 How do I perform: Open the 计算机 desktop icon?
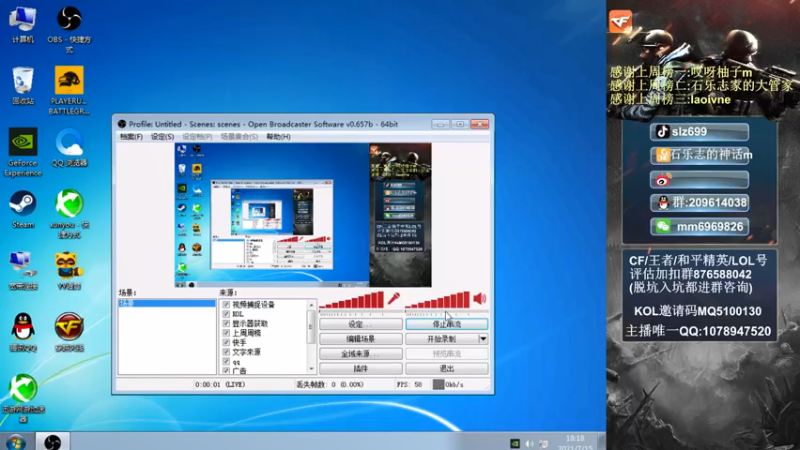[x=22, y=24]
